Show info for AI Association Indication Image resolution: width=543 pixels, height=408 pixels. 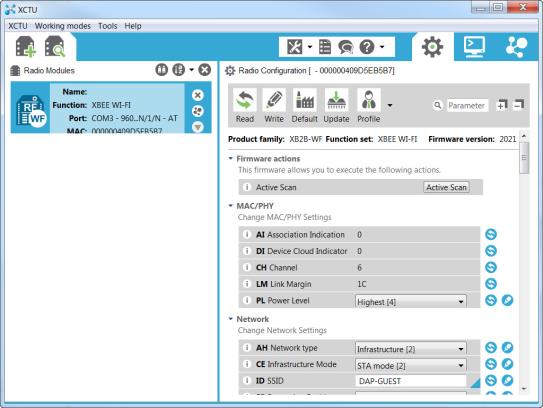[x=247, y=234]
